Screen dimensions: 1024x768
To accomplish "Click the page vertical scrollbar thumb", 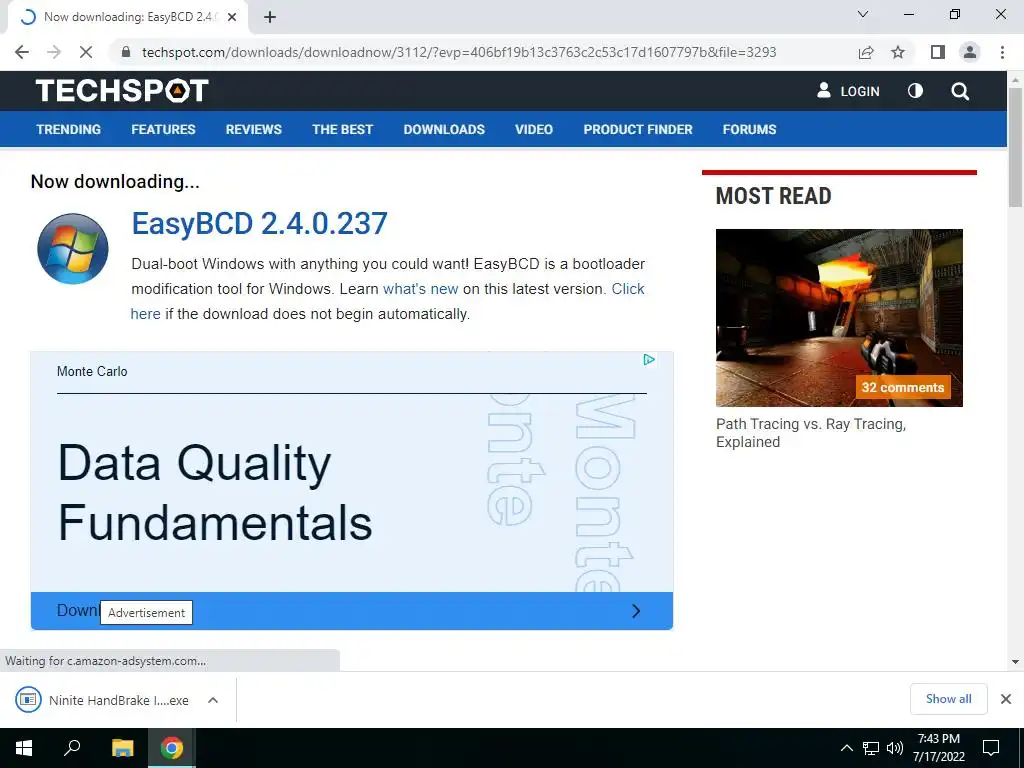I will click(1015, 147).
